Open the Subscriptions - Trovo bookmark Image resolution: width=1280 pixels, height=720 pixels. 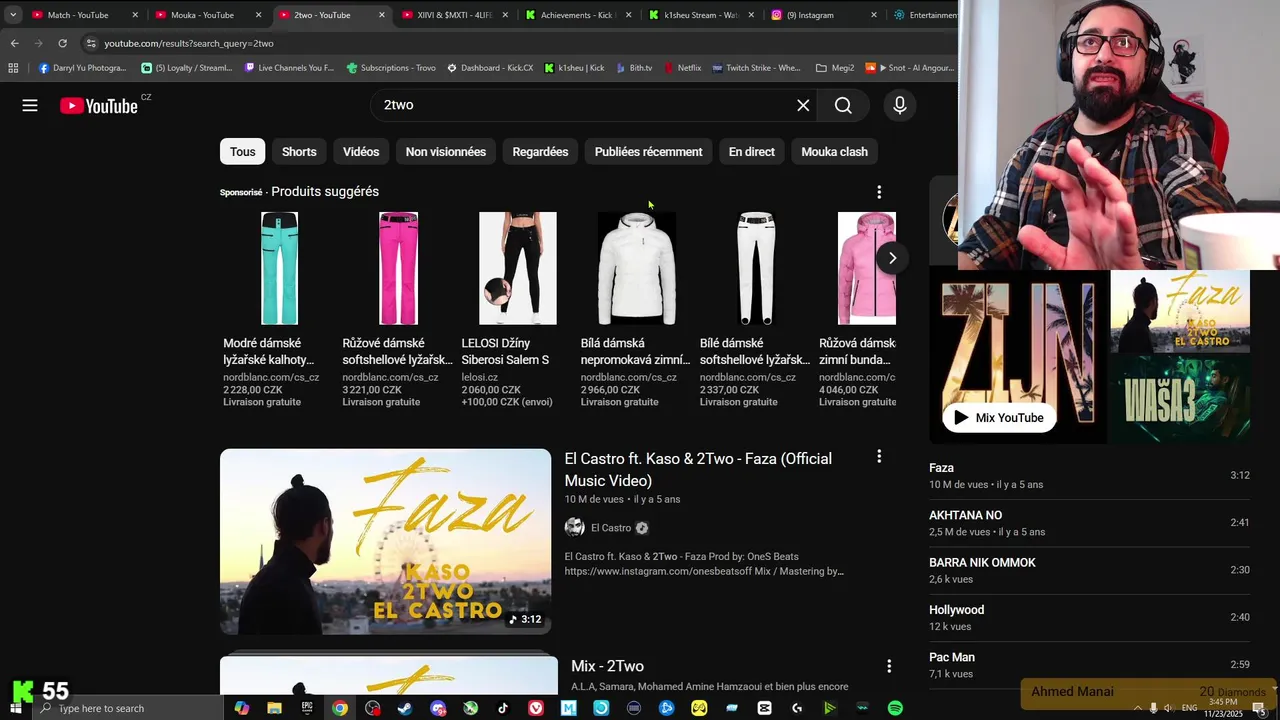tap(391, 68)
